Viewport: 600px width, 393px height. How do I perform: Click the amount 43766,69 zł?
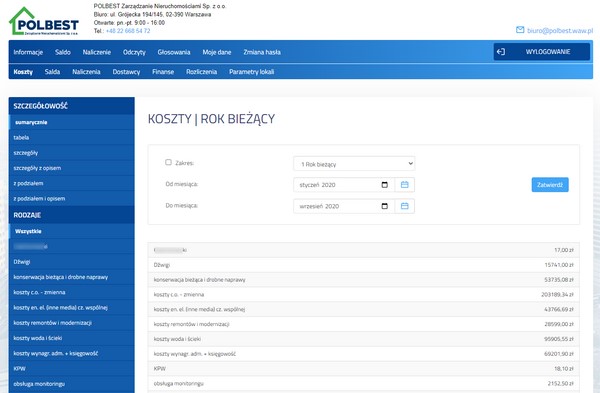click(559, 309)
